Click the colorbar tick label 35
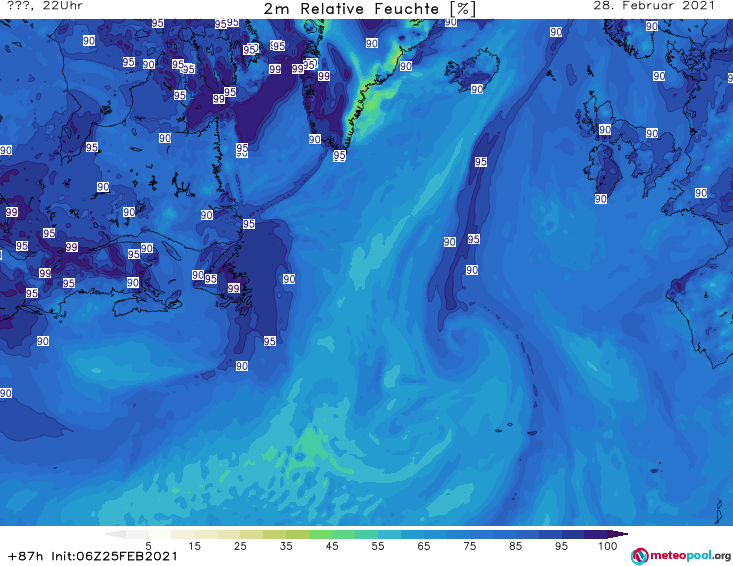733x566 pixels. [286, 546]
